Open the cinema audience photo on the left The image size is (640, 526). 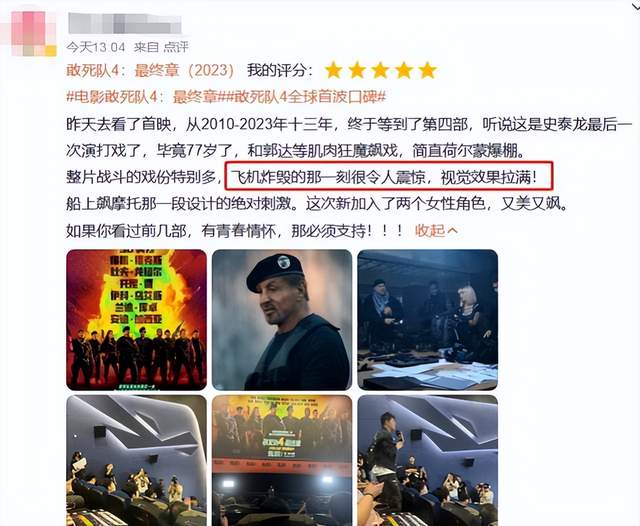click(x=136, y=460)
